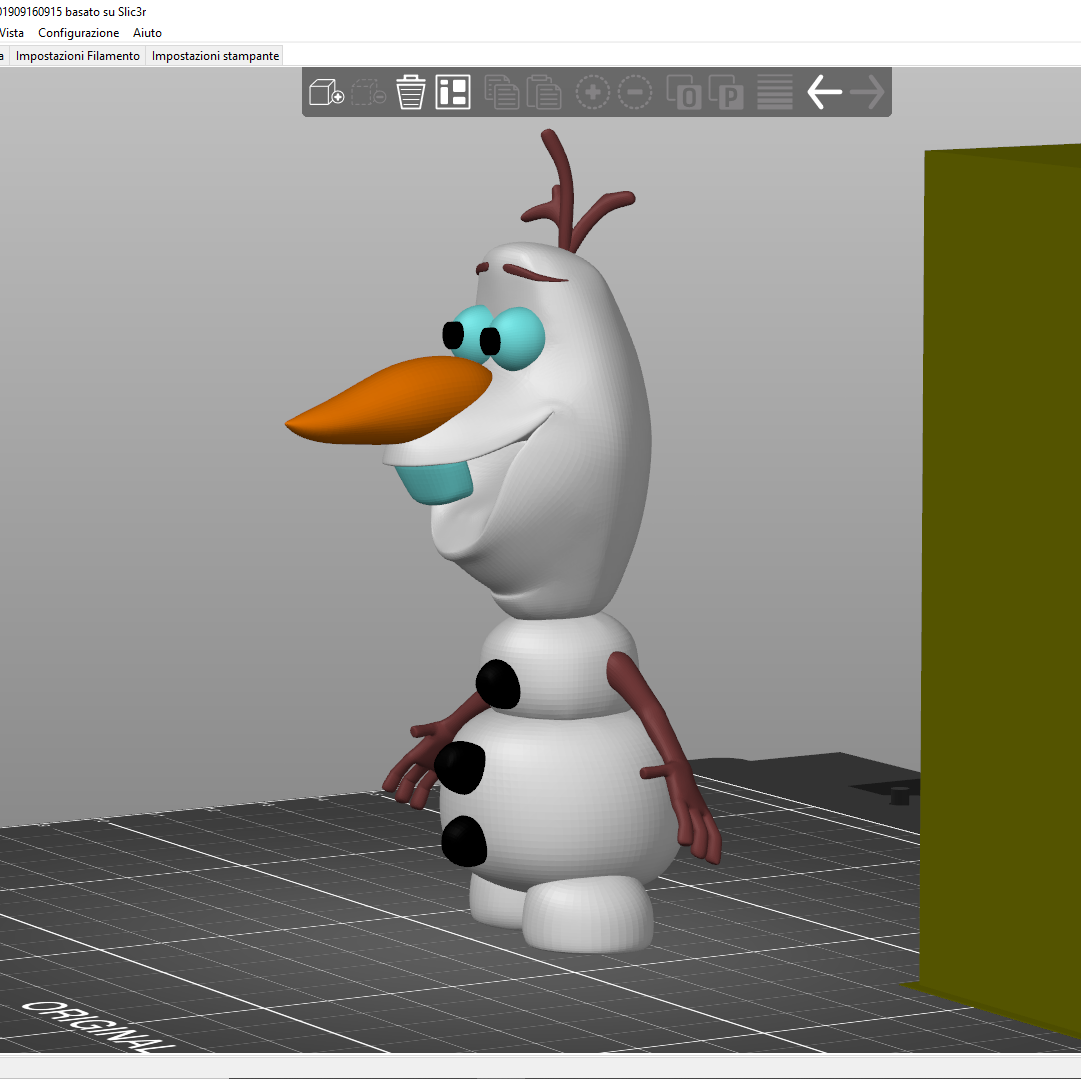Split model into parts
The image size is (1081, 1079).
pos(726,91)
